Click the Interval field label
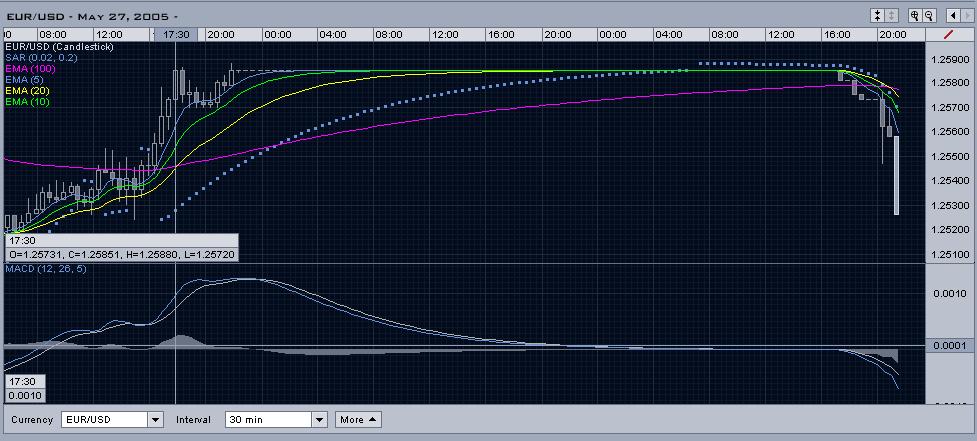The width and height of the screenshot is (977, 441). tap(193, 420)
